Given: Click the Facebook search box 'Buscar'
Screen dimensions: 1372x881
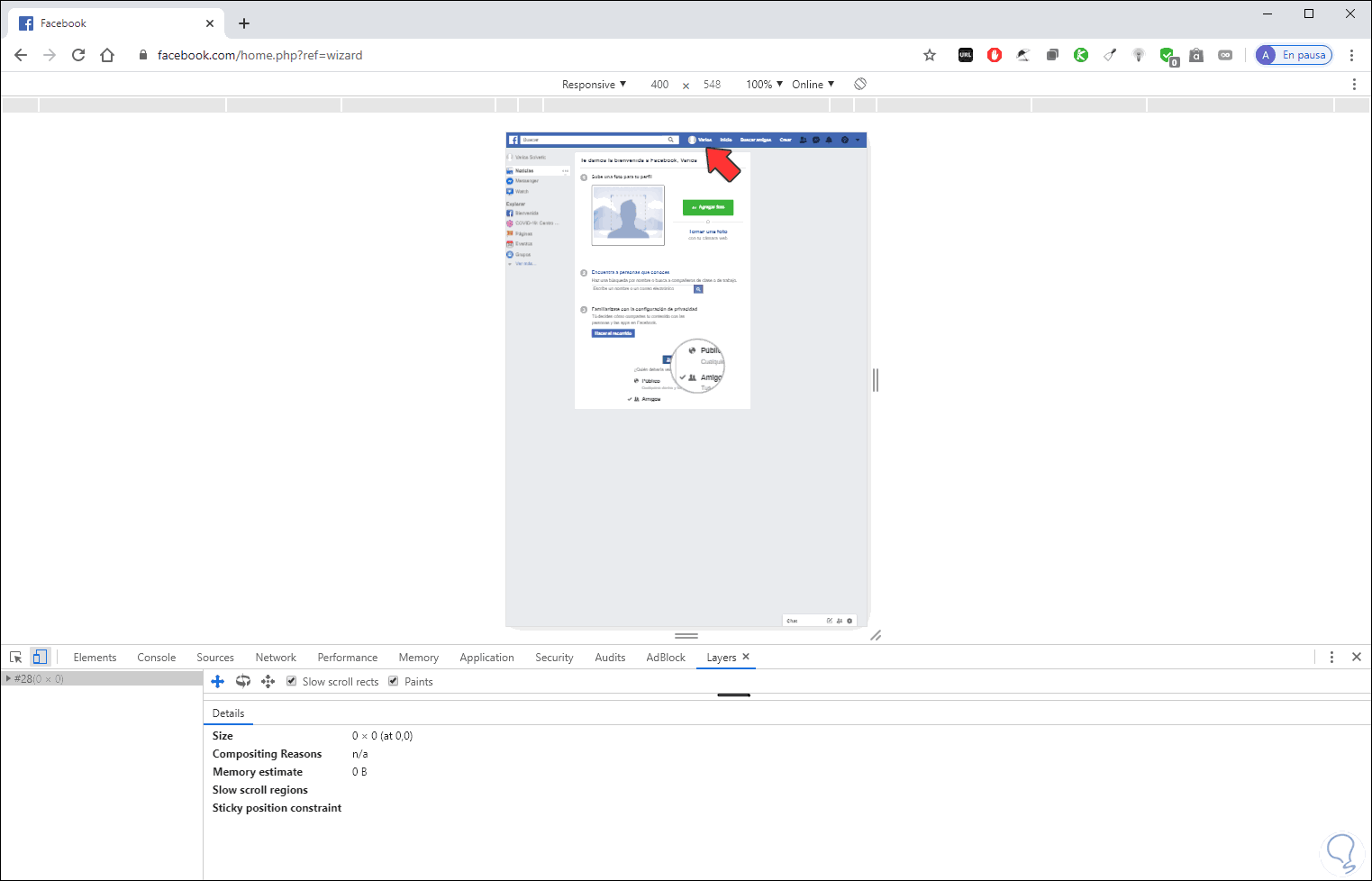Looking at the screenshot, I should tap(599, 140).
